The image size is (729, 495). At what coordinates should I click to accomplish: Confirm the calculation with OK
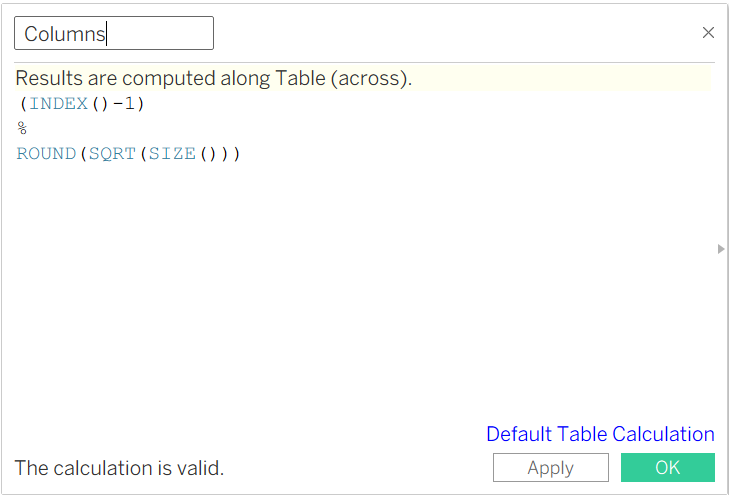[667, 467]
